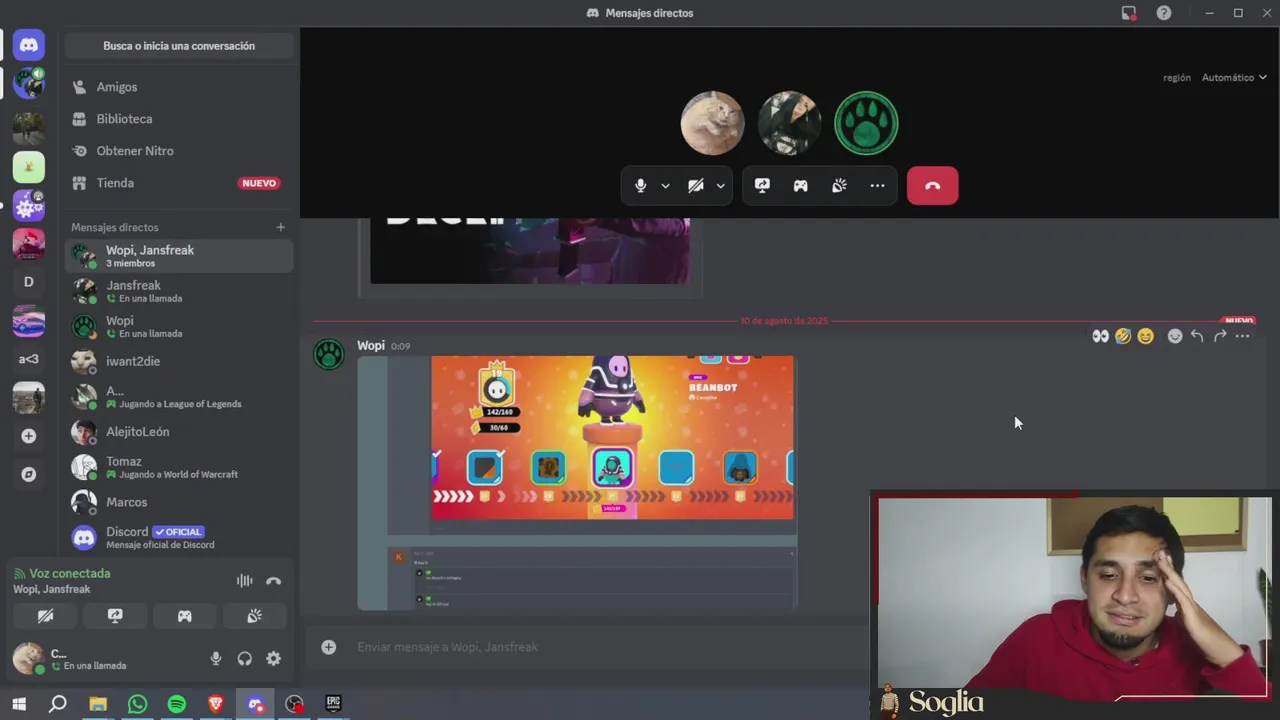Click the cat avatar in call
The width and height of the screenshot is (1280, 720).
[712, 123]
